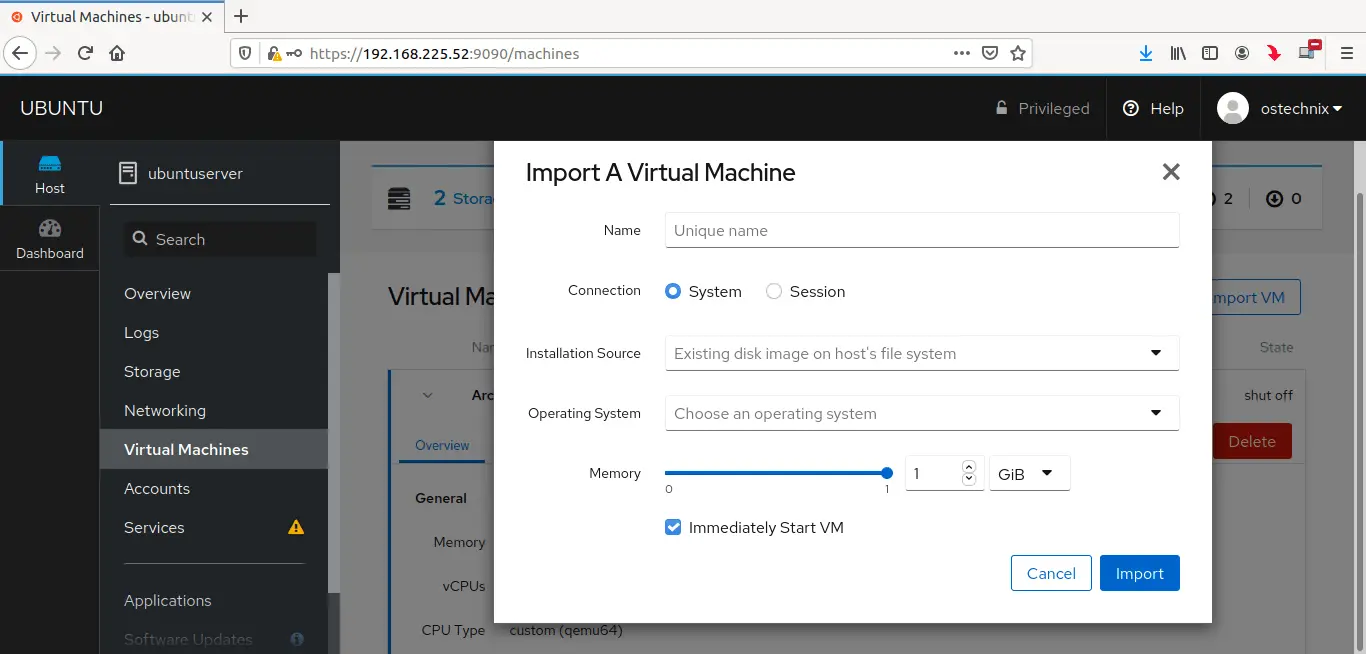
Task: Click the info icon beside Software Updates
Action: pos(296,638)
